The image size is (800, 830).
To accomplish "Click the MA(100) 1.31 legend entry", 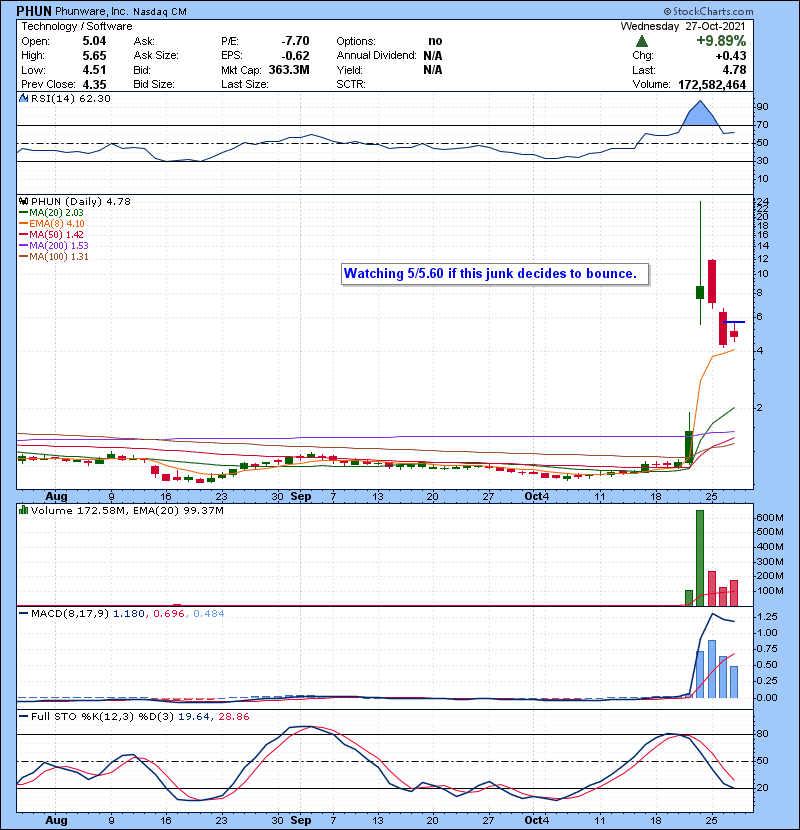I will (53, 257).
